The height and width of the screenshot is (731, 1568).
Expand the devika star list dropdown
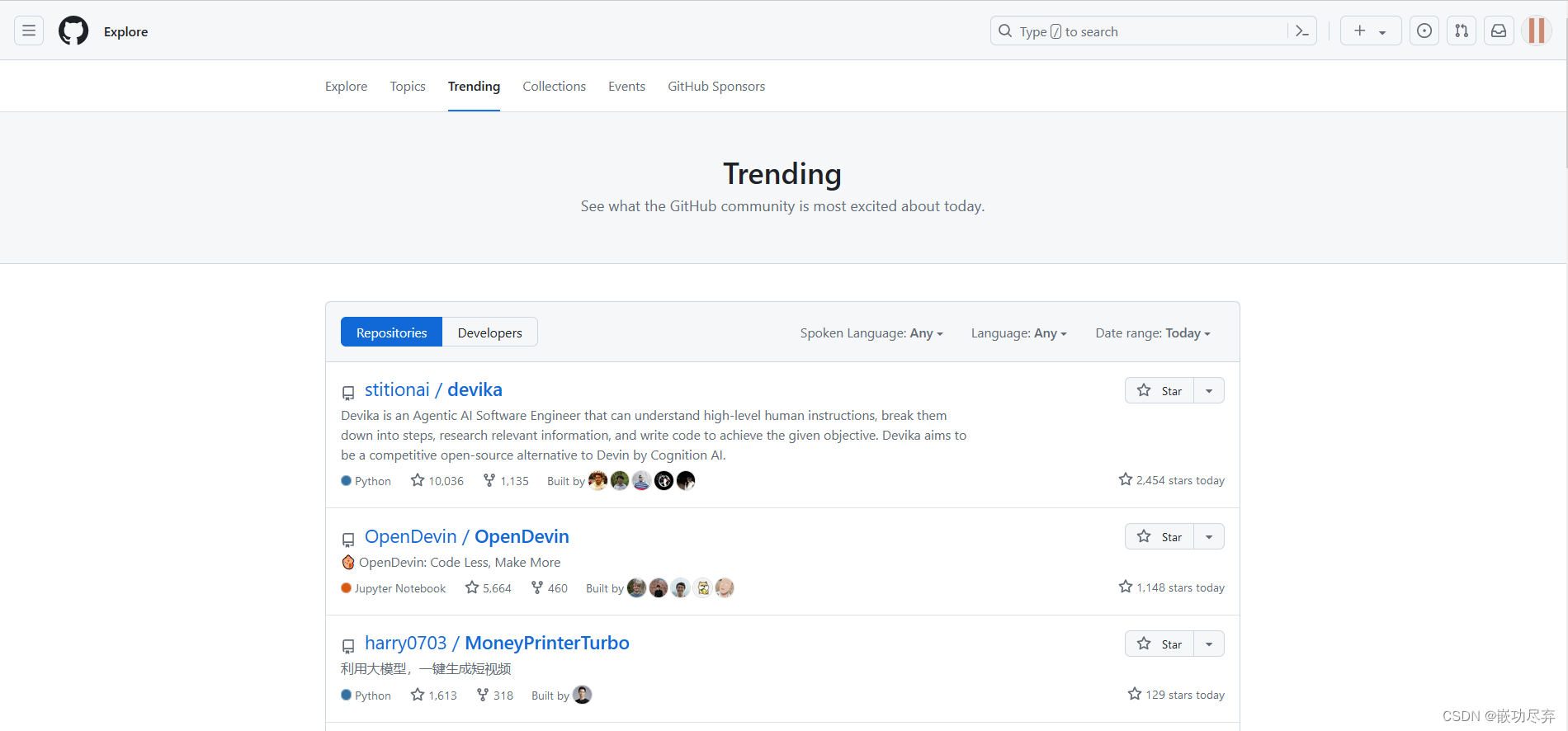click(x=1209, y=391)
